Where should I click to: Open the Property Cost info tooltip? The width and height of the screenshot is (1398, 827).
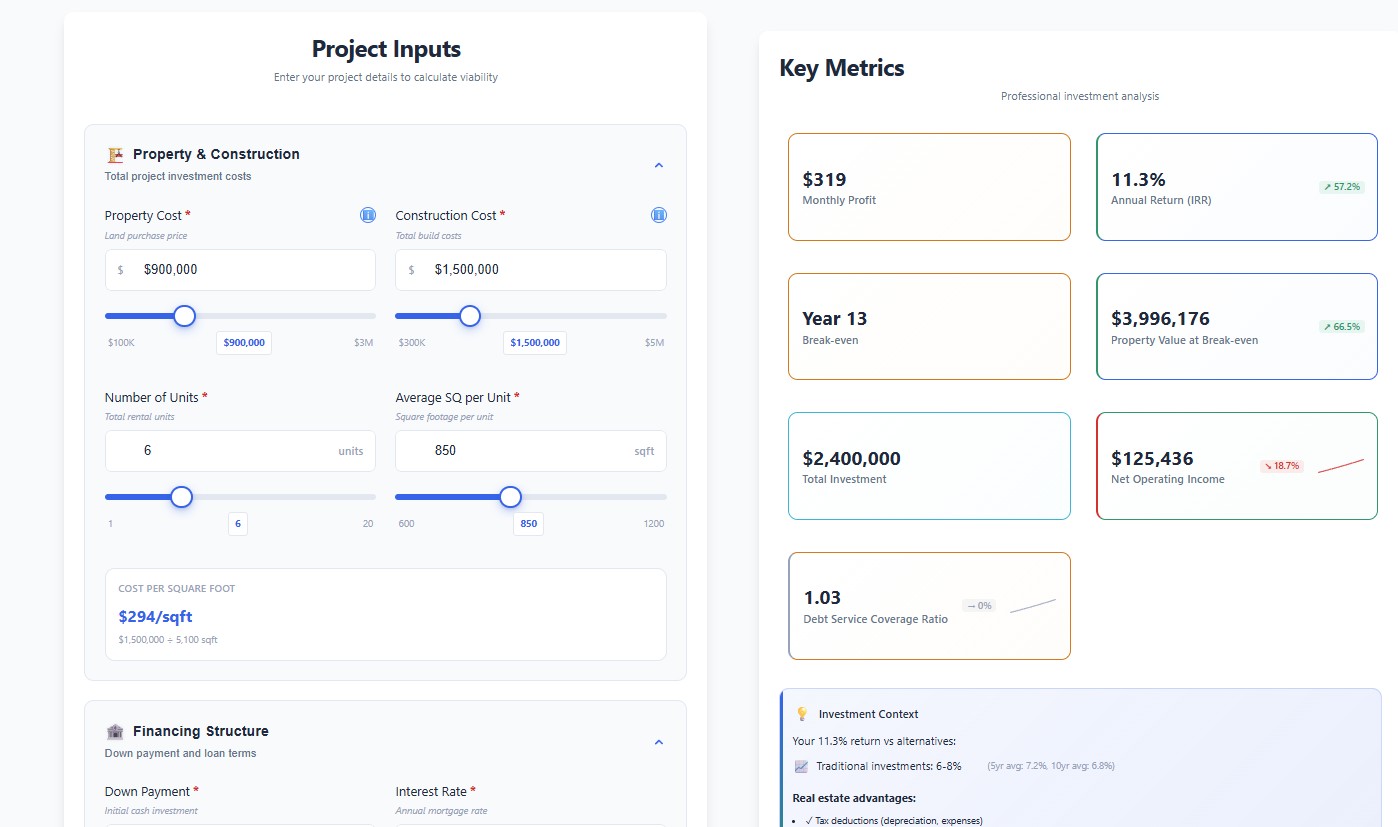[x=368, y=214]
